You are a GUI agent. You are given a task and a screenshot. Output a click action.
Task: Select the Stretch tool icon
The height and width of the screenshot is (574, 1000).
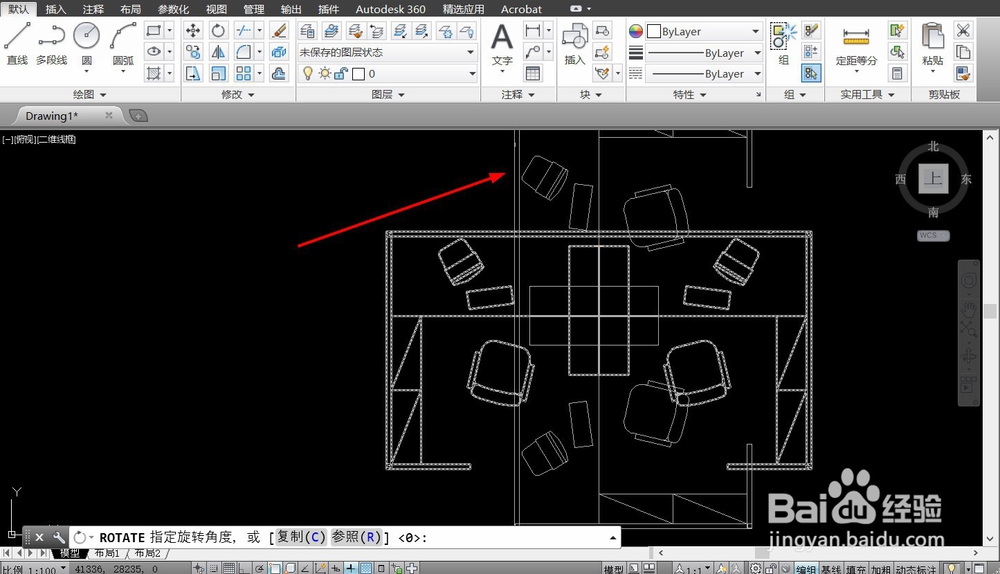tap(193, 73)
